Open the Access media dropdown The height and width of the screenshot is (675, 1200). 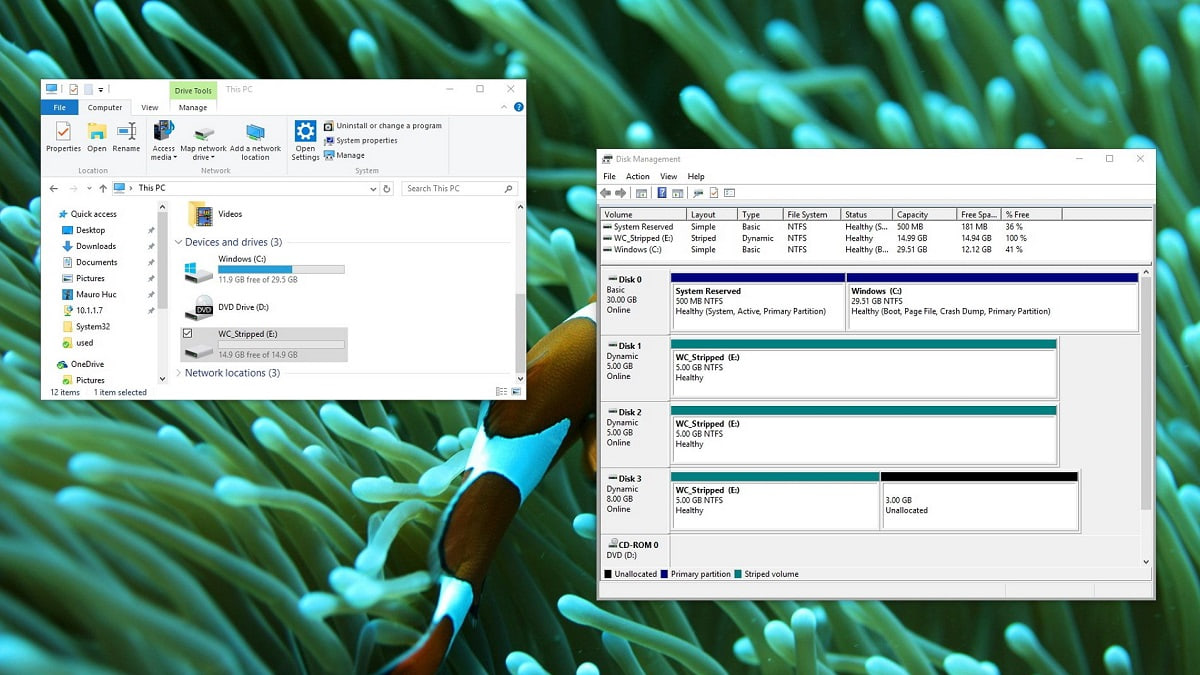(x=164, y=141)
